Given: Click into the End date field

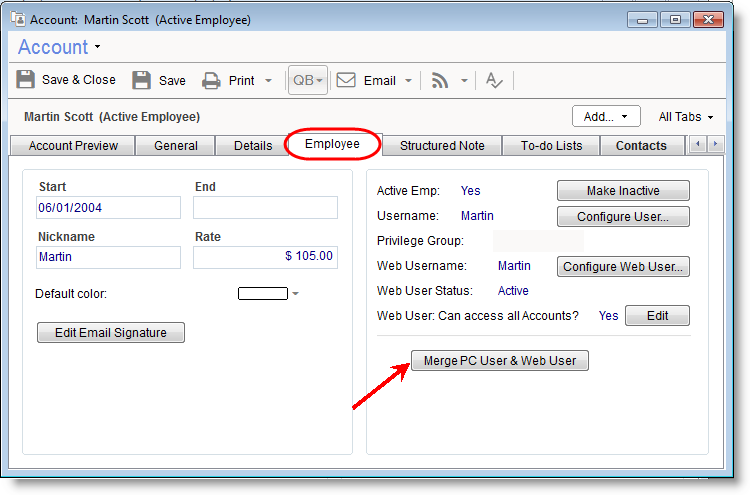Looking at the screenshot, I should pos(265,207).
